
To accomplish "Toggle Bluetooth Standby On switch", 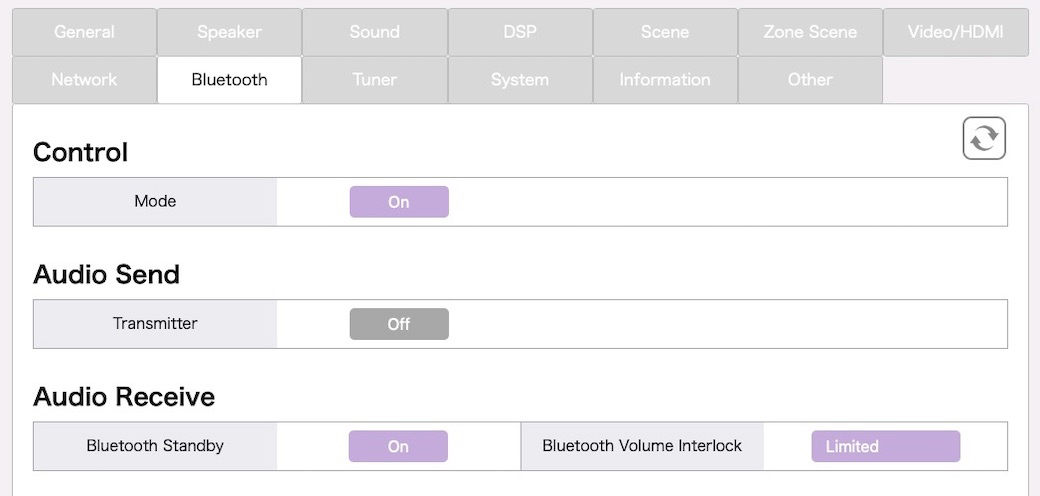I will 399,446.
